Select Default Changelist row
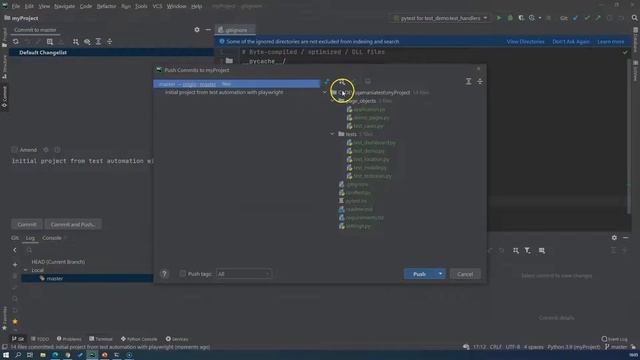The image size is (640, 360). pyautogui.click(x=111, y=53)
